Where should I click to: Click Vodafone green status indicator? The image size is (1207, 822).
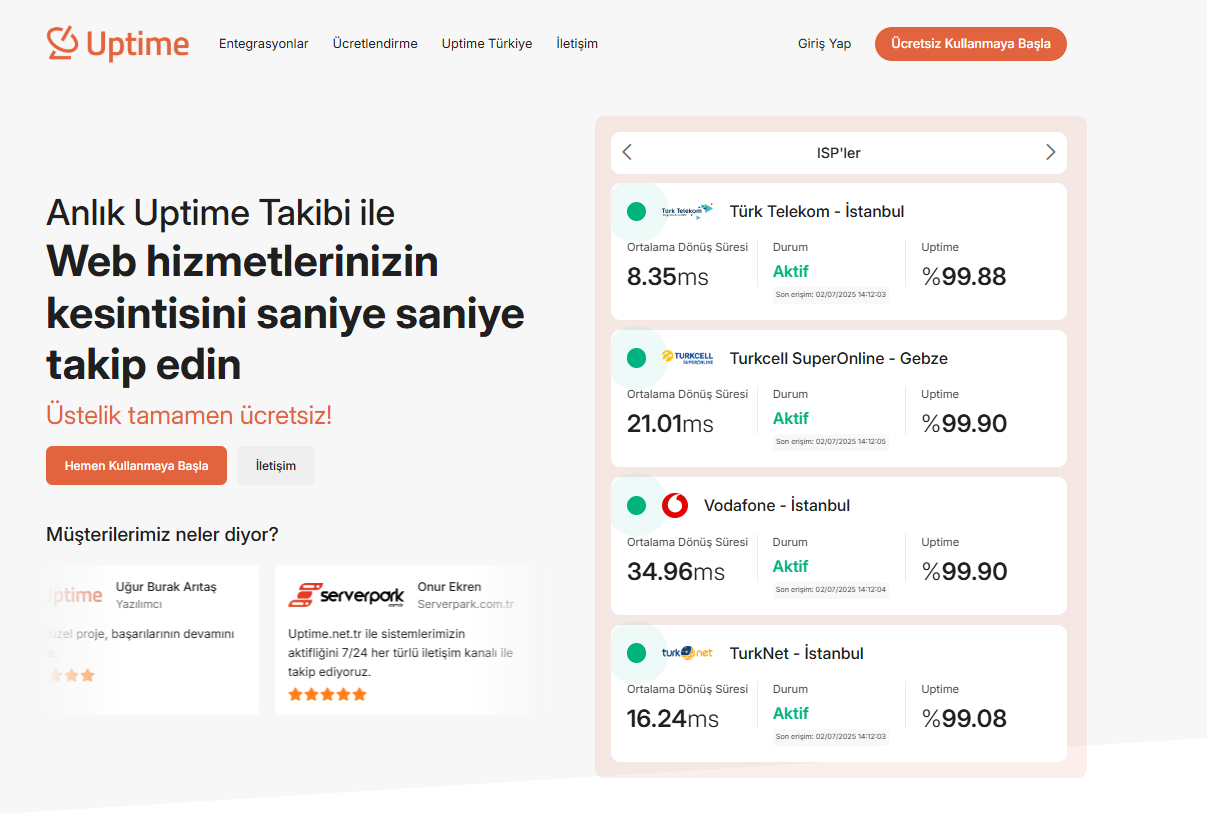(x=636, y=506)
